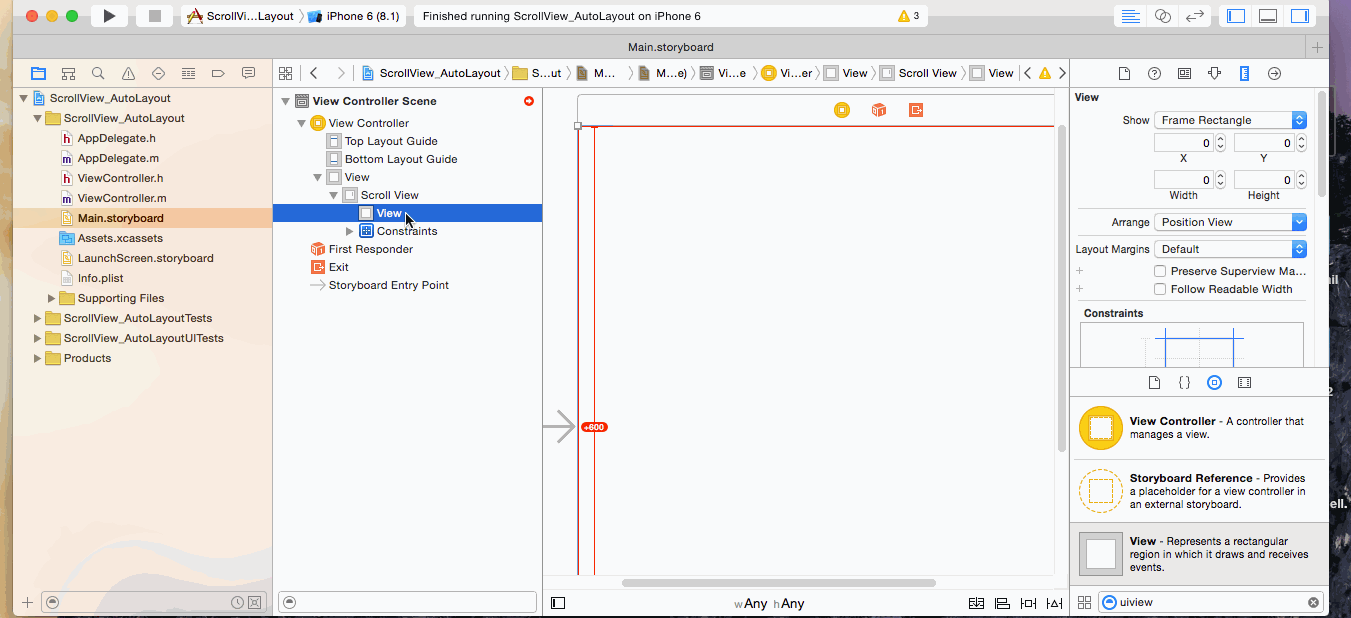Click the red layout issue indicator in outline

click(x=529, y=101)
